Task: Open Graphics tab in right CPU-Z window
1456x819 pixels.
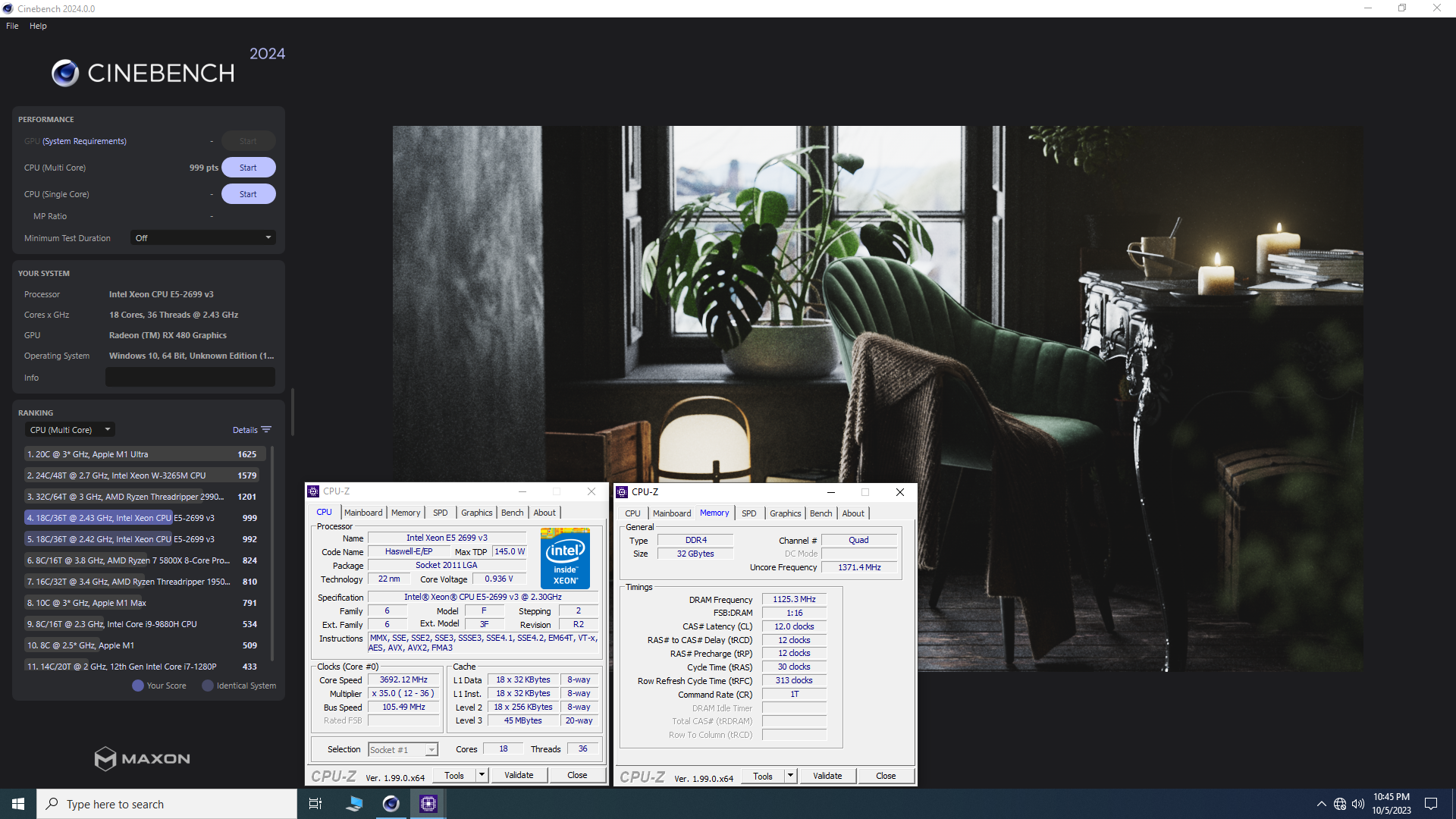Action: coord(785,513)
